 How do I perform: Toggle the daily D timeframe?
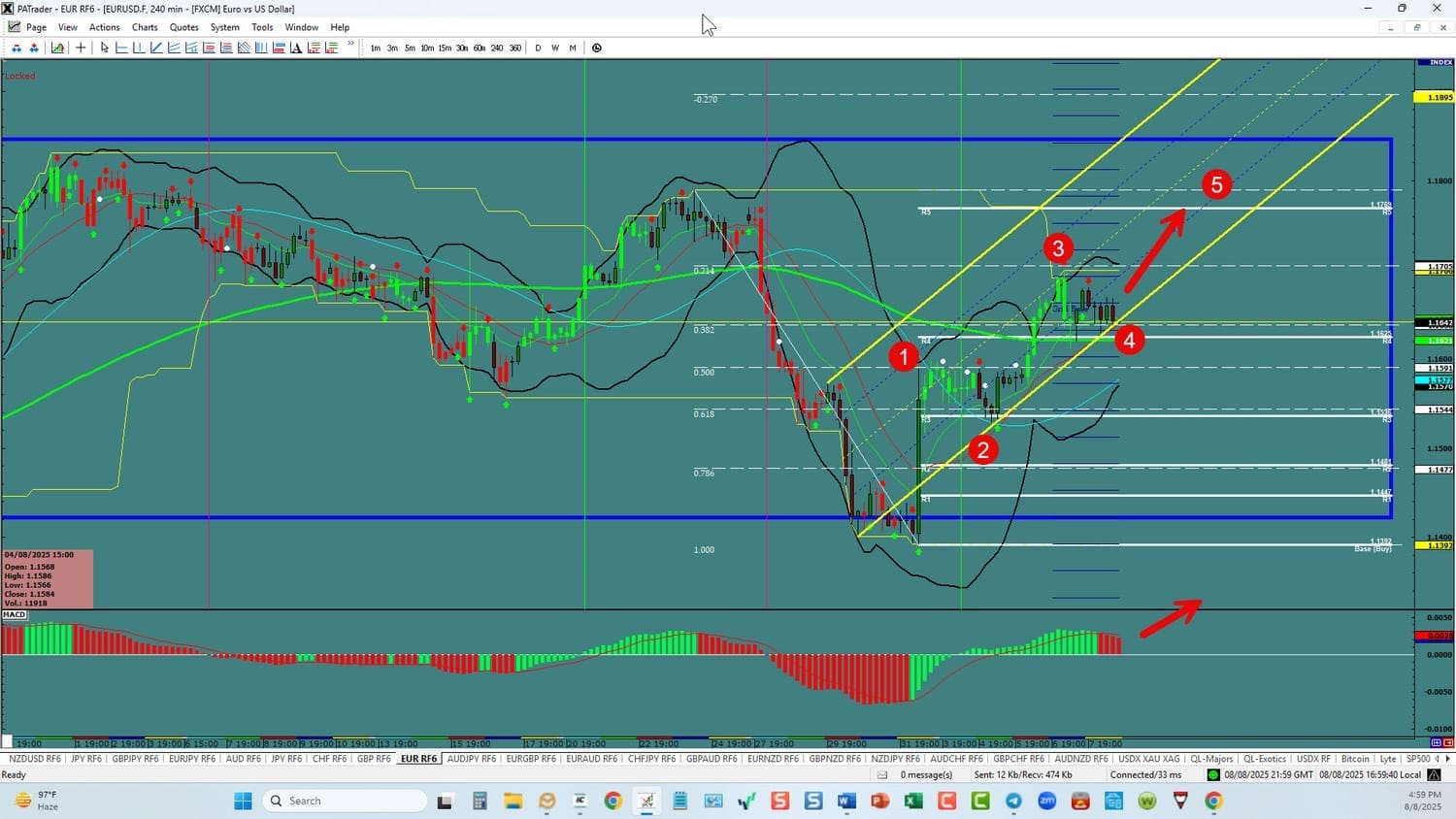coord(538,48)
